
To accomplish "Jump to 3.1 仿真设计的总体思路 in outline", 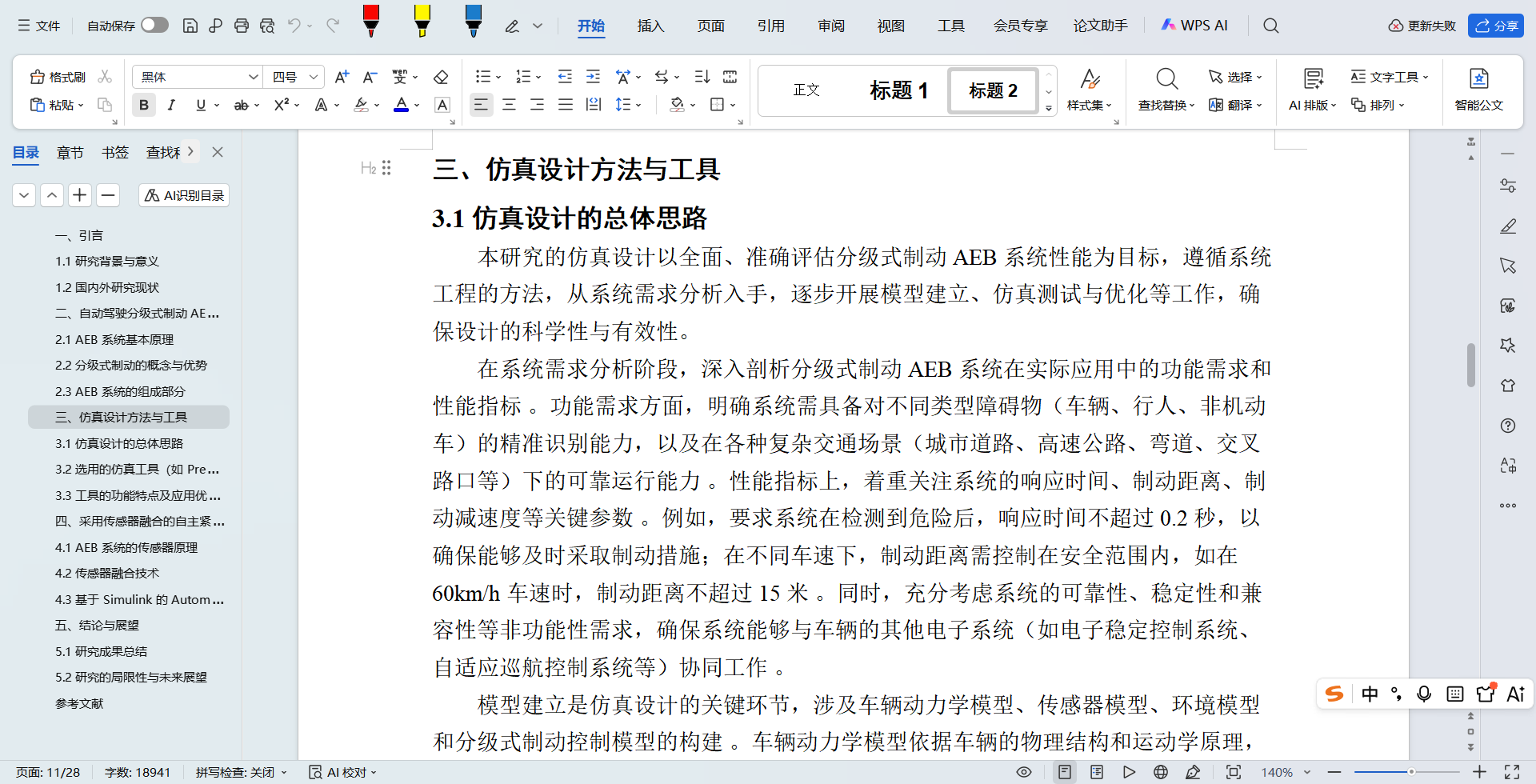I will [x=119, y=443].
